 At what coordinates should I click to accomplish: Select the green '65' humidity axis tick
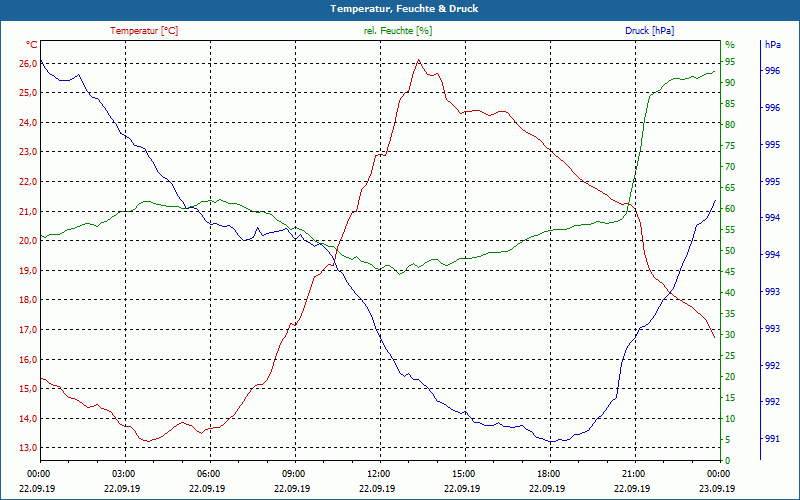pos(730,188)
